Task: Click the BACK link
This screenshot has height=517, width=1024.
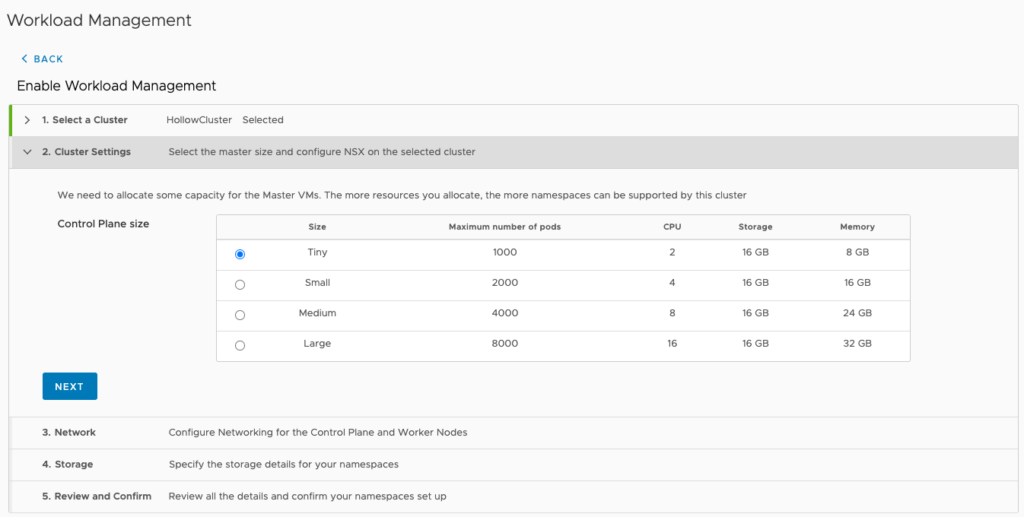Action: 48,59
